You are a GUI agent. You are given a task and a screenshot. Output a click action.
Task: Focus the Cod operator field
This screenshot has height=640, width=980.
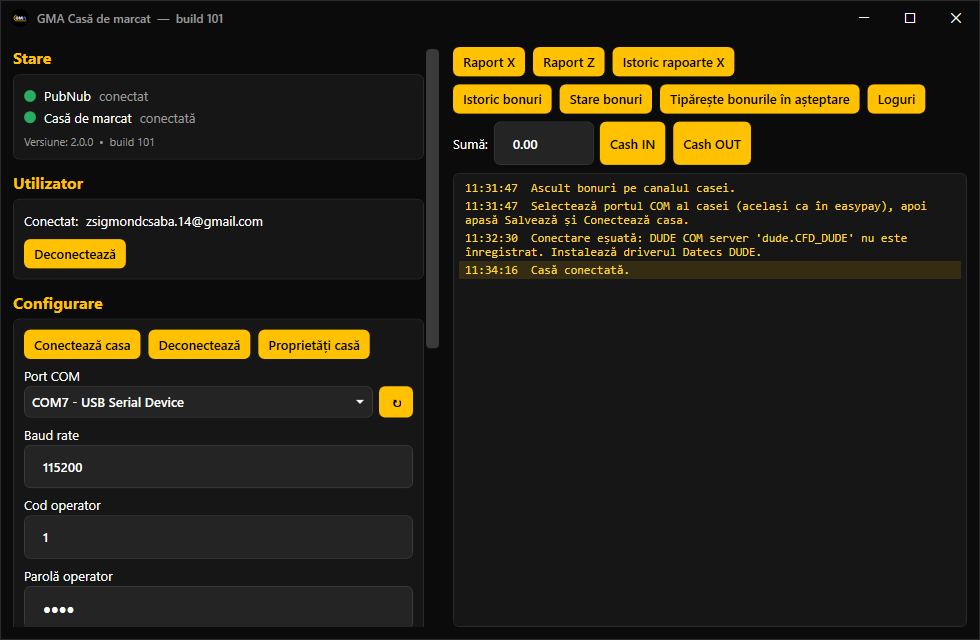[218, 537]
